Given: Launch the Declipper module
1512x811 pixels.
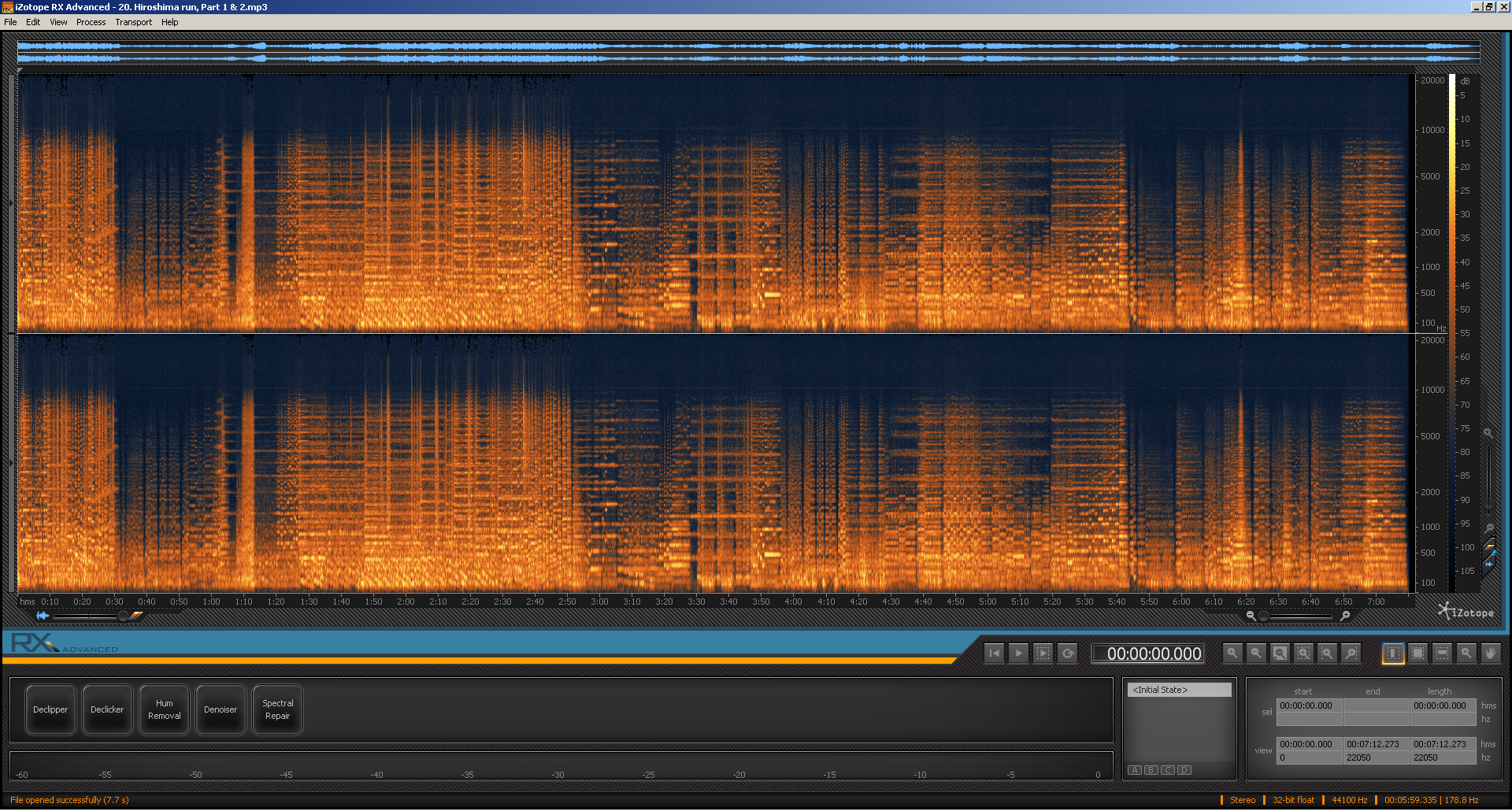Looking at the screenshot, I should click(x=50, y=709).
